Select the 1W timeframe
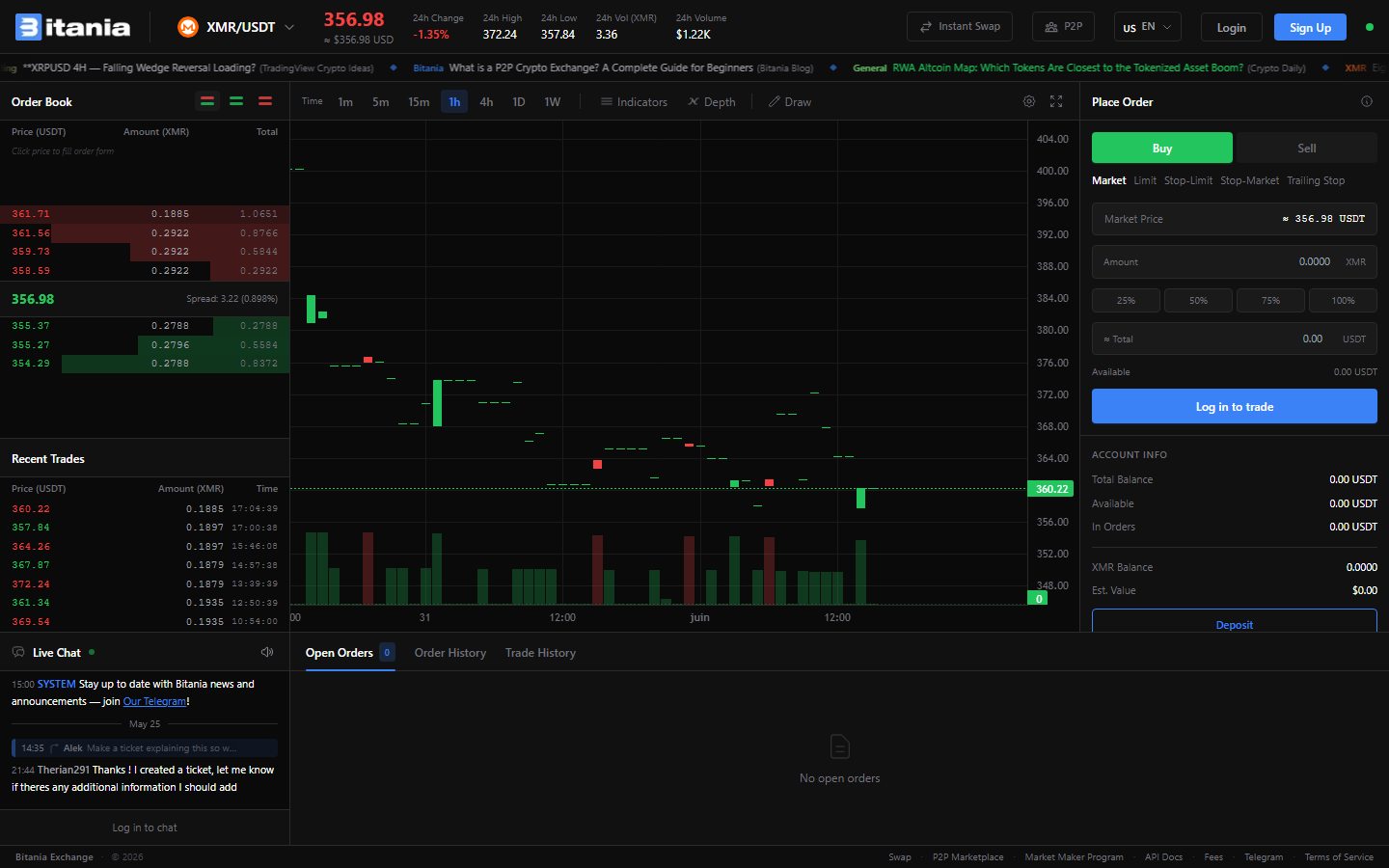The width and height of the screenshot is (1389, 868). 552,101
